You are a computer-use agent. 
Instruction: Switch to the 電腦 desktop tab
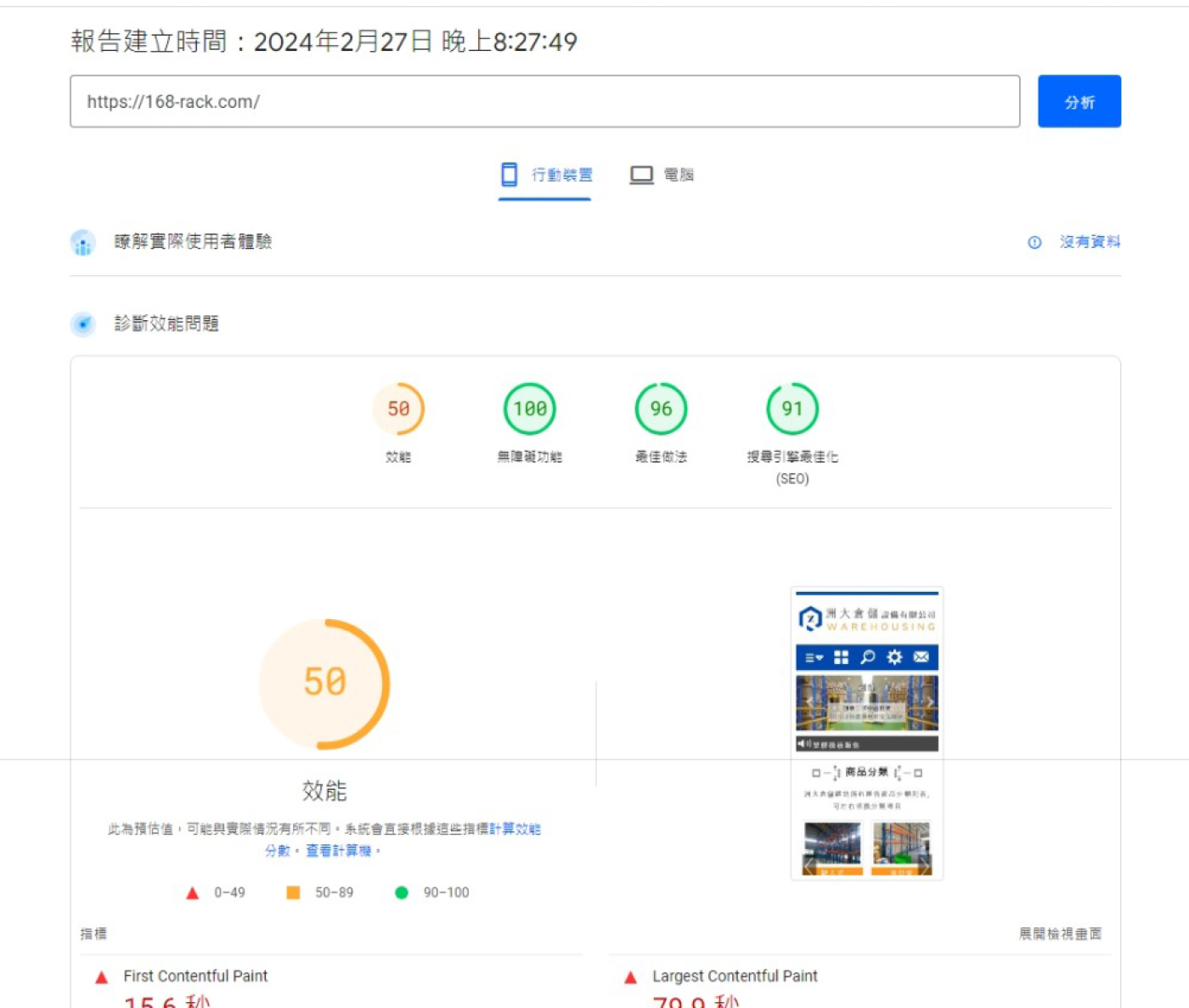(662, 175)
